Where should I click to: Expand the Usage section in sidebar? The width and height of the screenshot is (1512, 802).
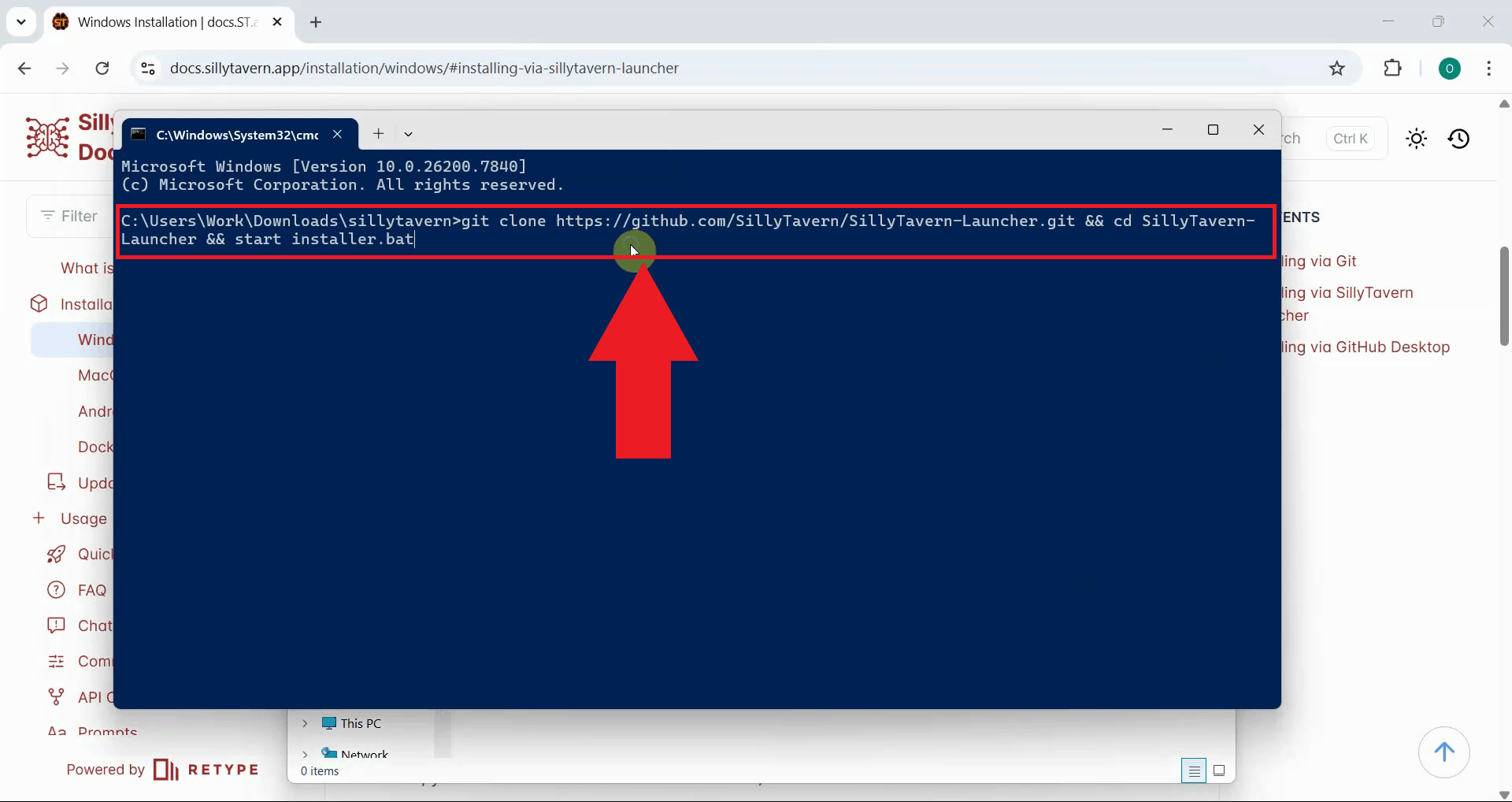coord(39,518)
